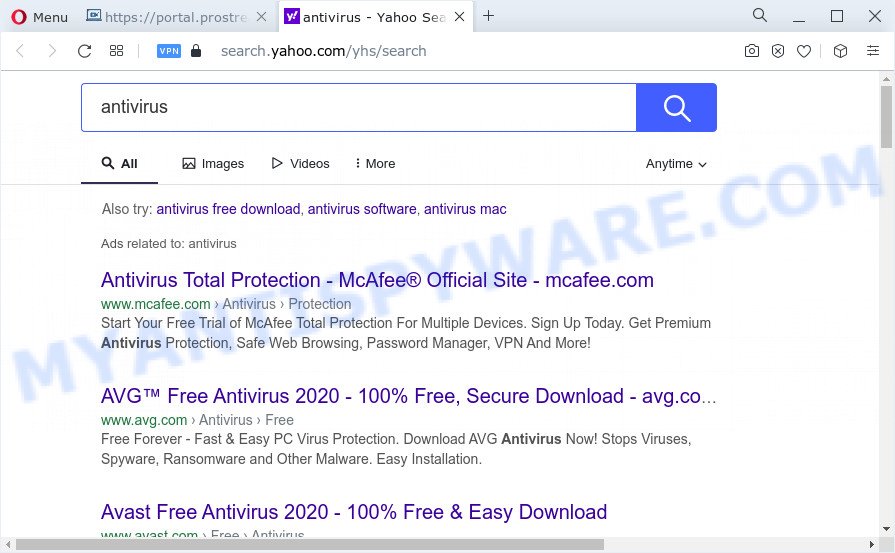Screen dimensions: 895x553
Task: Open the ad blocker shield icon
Action: click(x=778, y=51)
